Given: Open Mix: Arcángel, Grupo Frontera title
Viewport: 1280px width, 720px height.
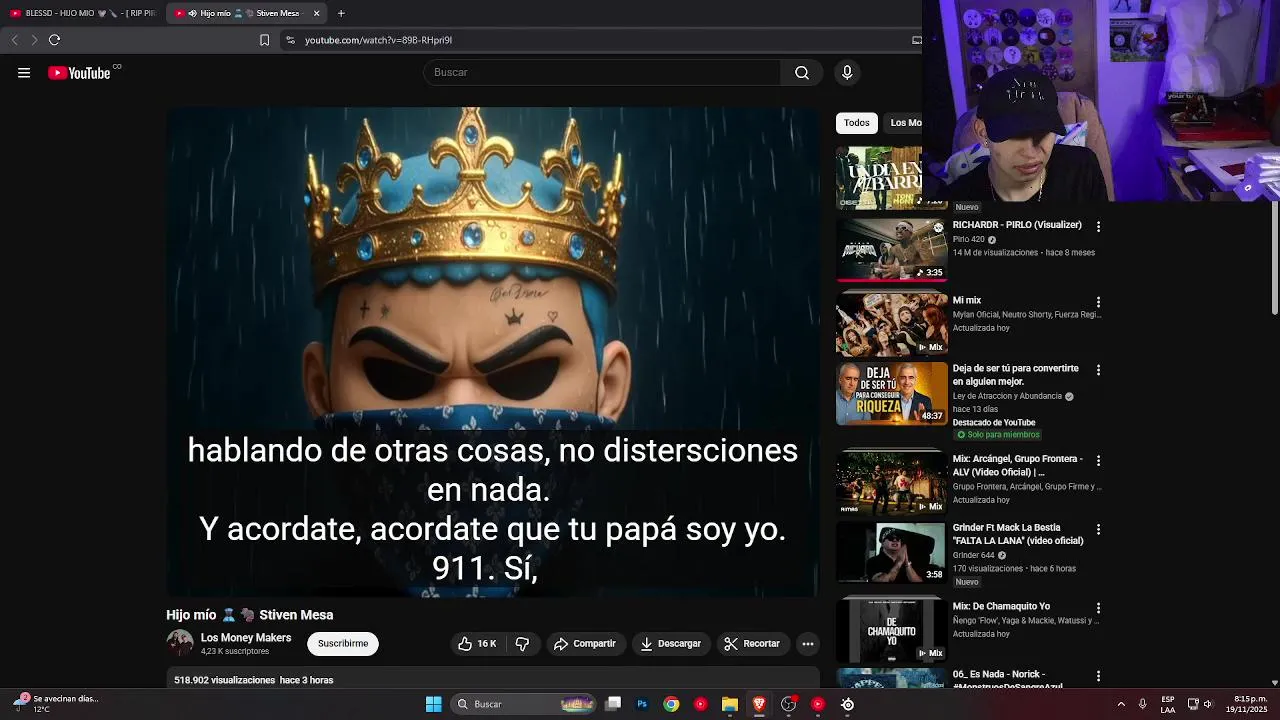Looking at the screenshot, I should (1017, 465).
